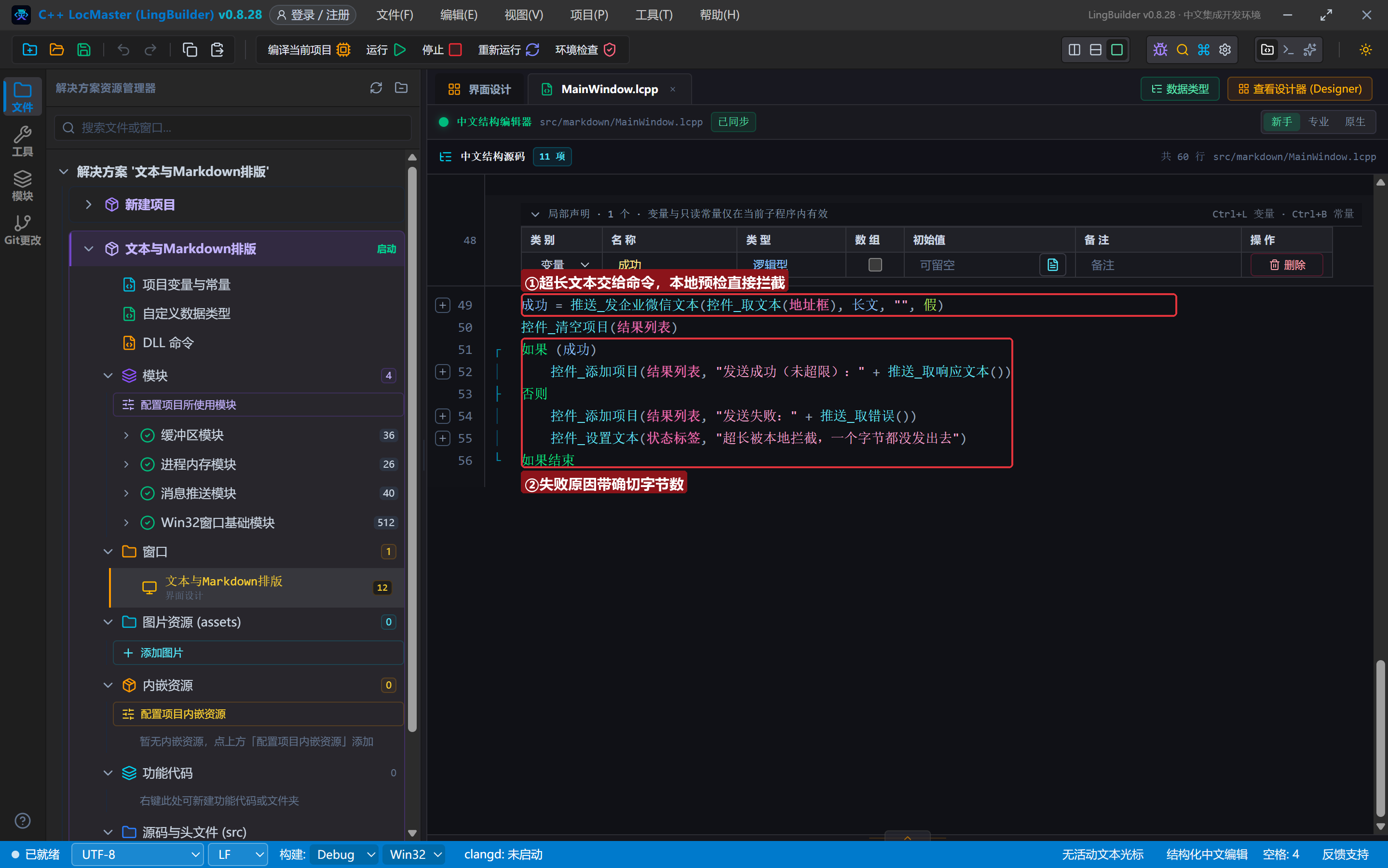Open a project via the open-folder icon
Viewport: 1388px width, 868px height.
tap(56, 50)
